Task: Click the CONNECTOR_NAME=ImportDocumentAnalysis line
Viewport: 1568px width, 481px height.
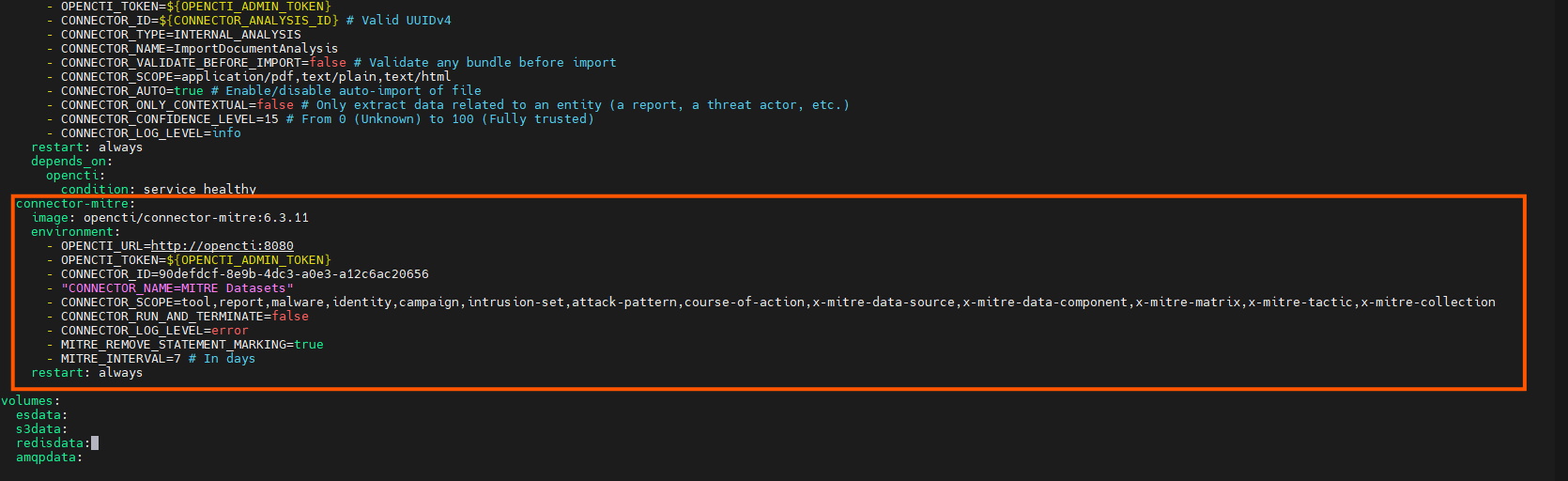Action: [200, 49]
